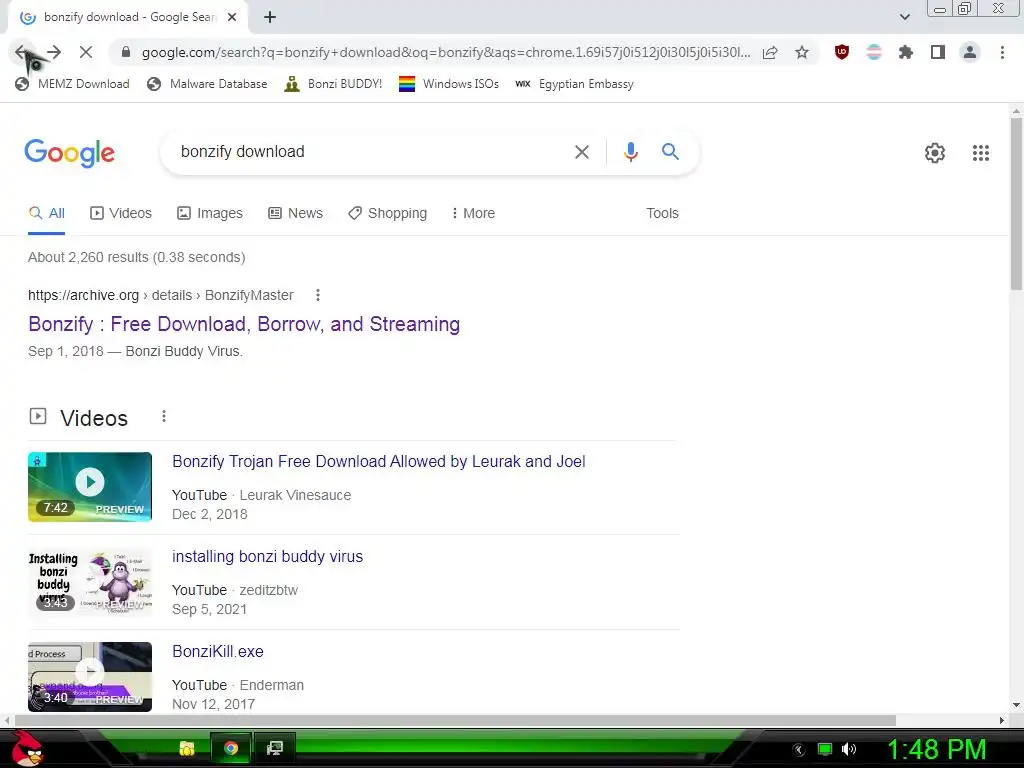Open Bonzify Trojan Free Download video link
Viewport: 1024px width, 768px height.
click(x=379, y=462)
